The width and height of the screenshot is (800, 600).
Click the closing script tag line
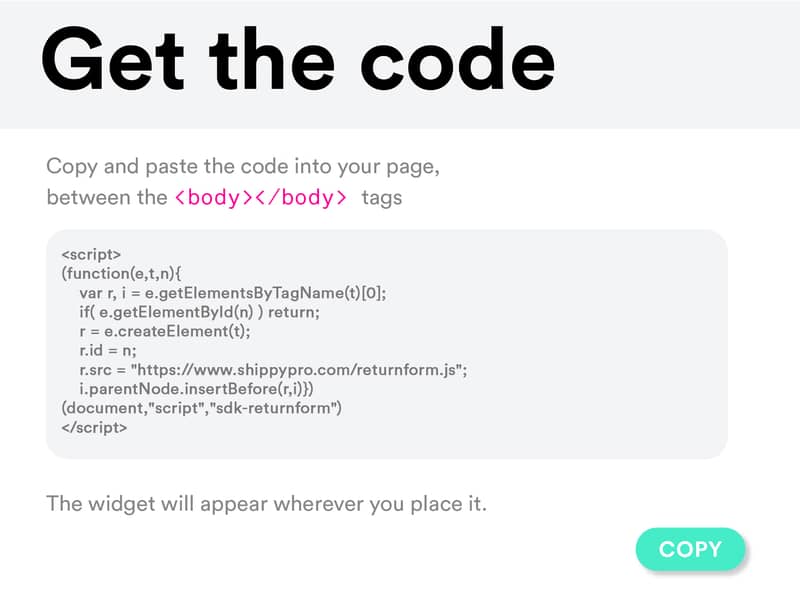[94, 427]
